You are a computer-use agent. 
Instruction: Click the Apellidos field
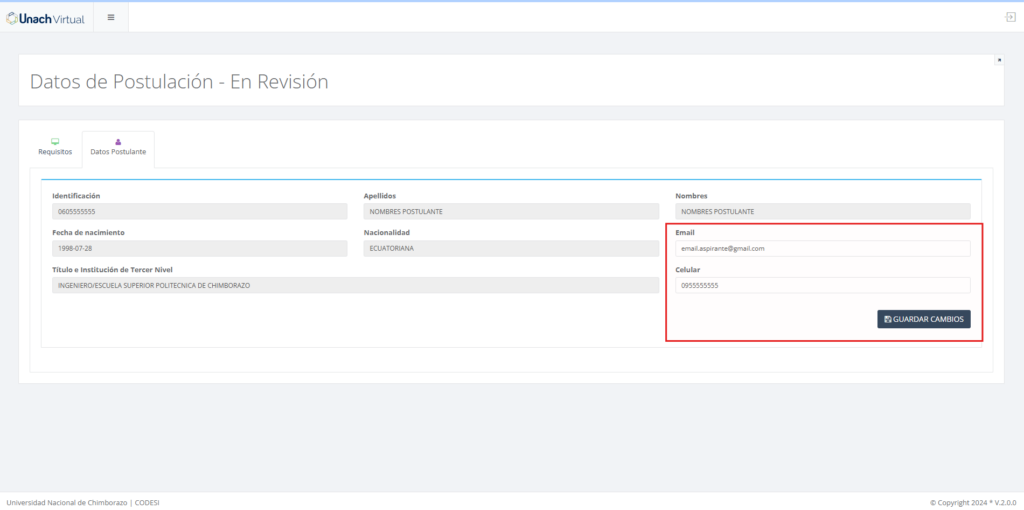point(510,212)
